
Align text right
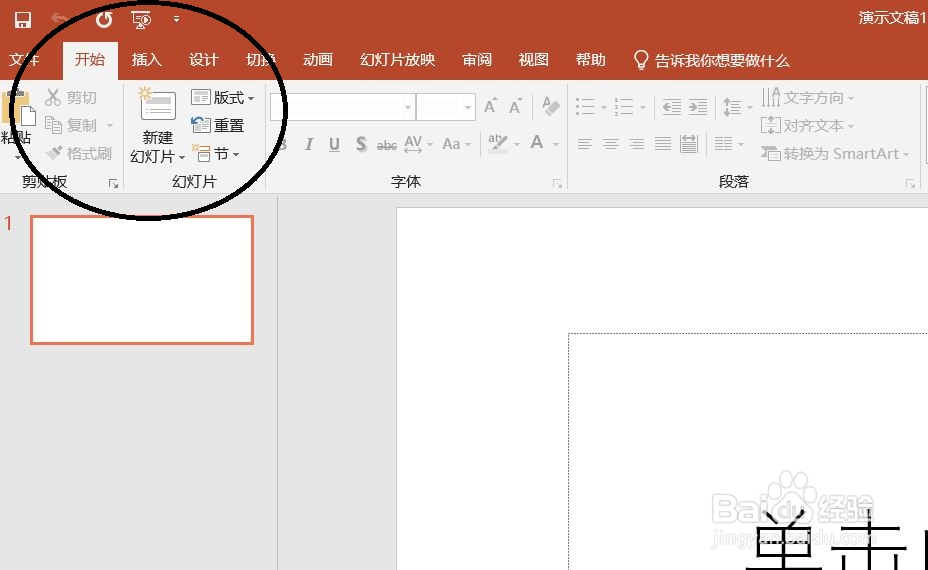click(x=637, y=143)
